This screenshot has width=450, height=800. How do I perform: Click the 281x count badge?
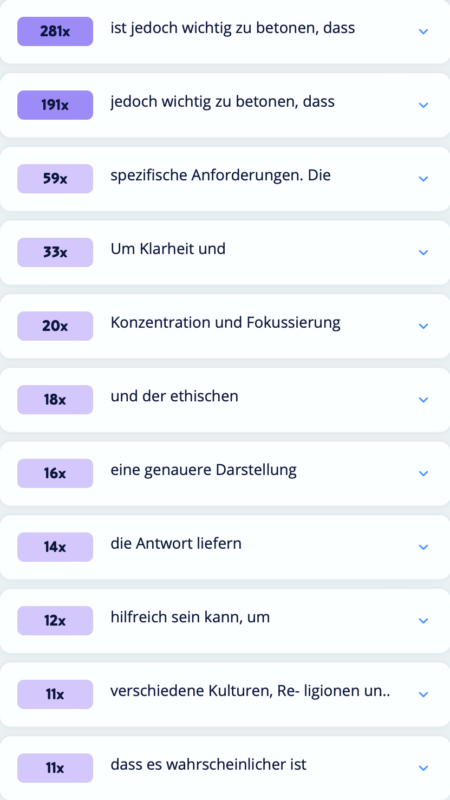(x=55, y=32)
